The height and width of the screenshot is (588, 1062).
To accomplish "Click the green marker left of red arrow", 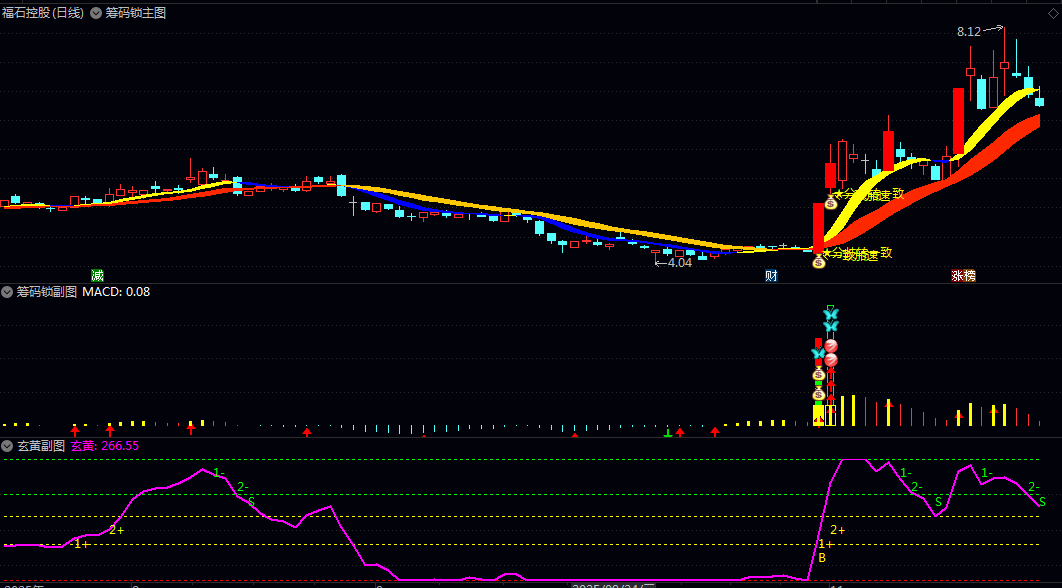I will tap(668, 432).
